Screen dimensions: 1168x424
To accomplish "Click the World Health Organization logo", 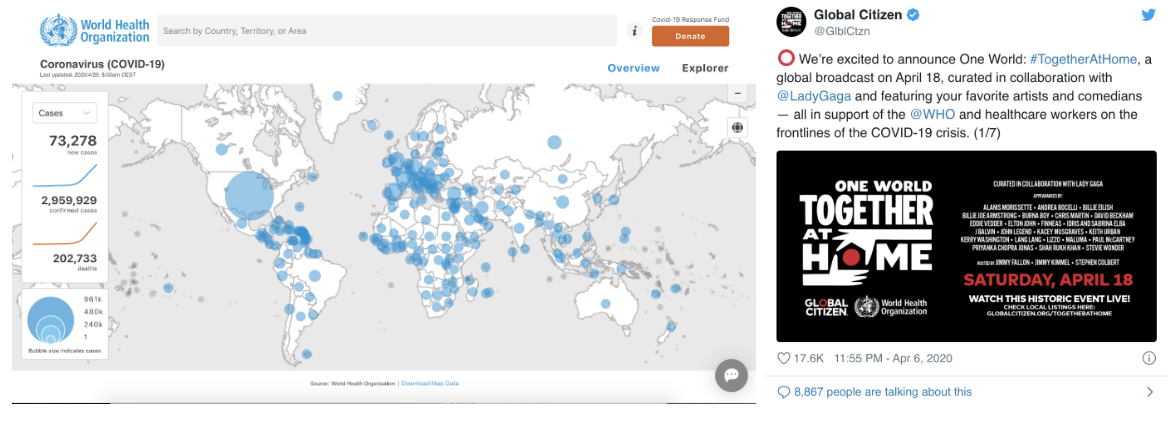I will click(95, 30).
